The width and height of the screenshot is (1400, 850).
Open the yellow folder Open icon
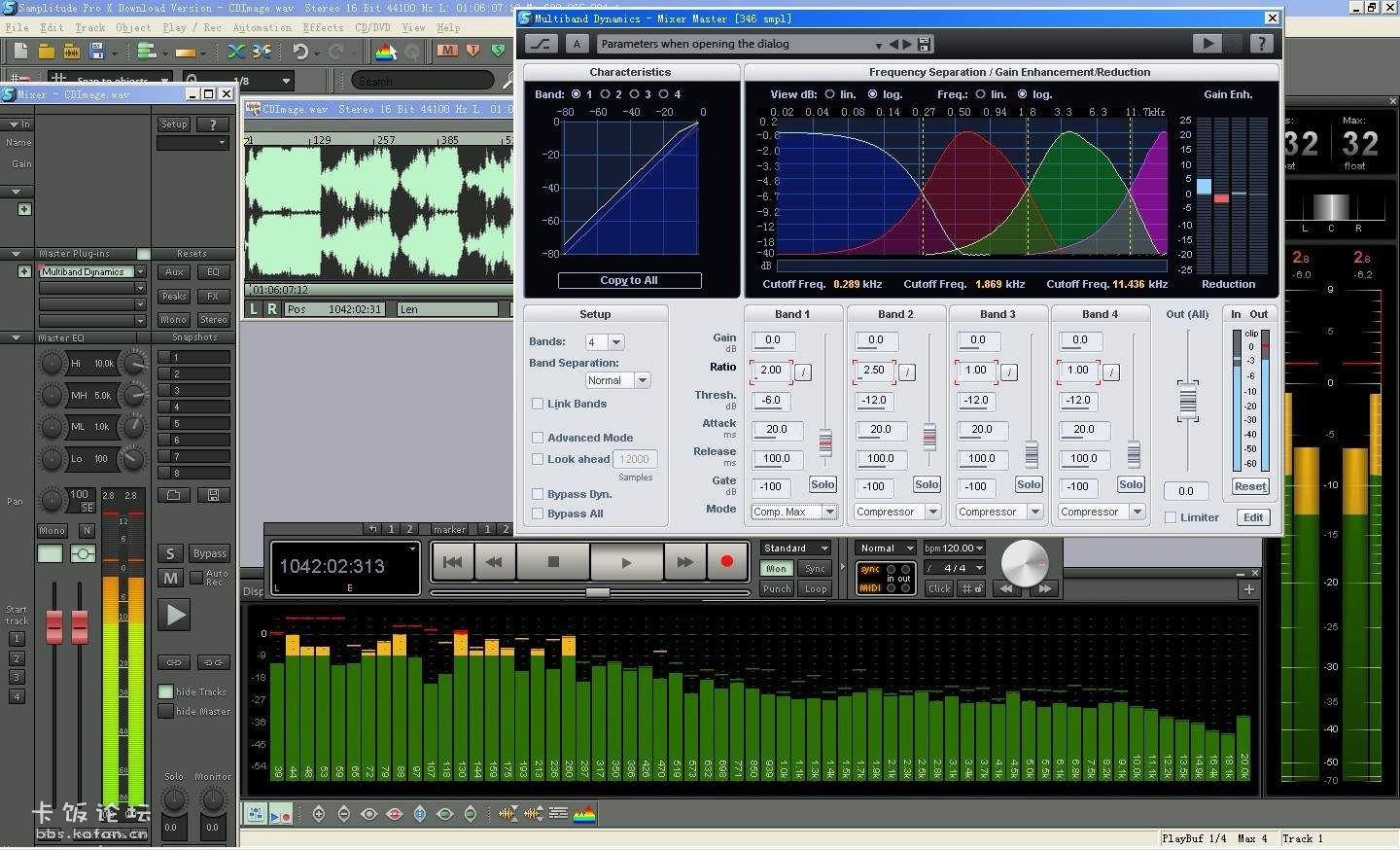coord(46,51)
